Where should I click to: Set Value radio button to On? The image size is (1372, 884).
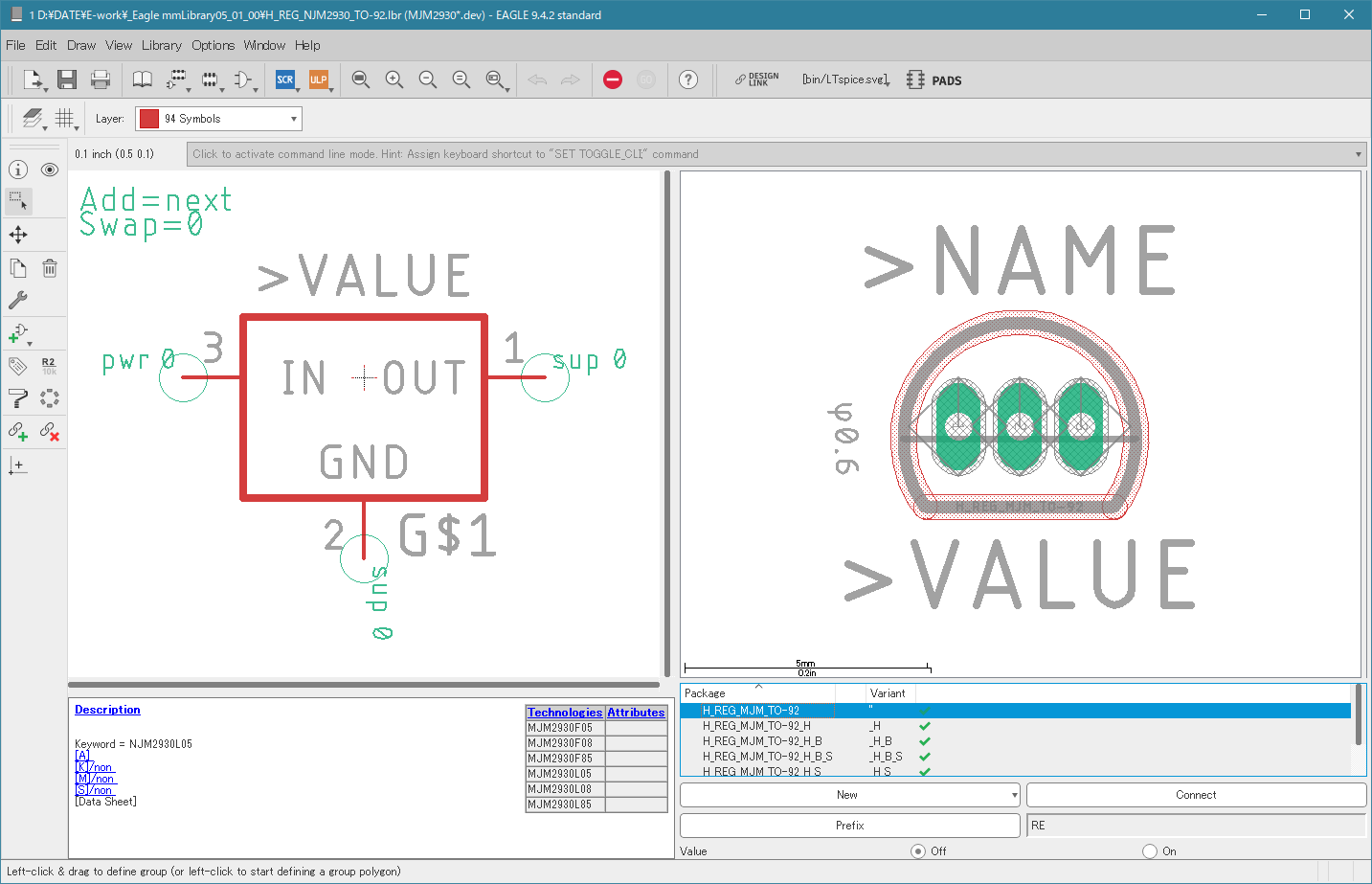(x=1150, y=850)
